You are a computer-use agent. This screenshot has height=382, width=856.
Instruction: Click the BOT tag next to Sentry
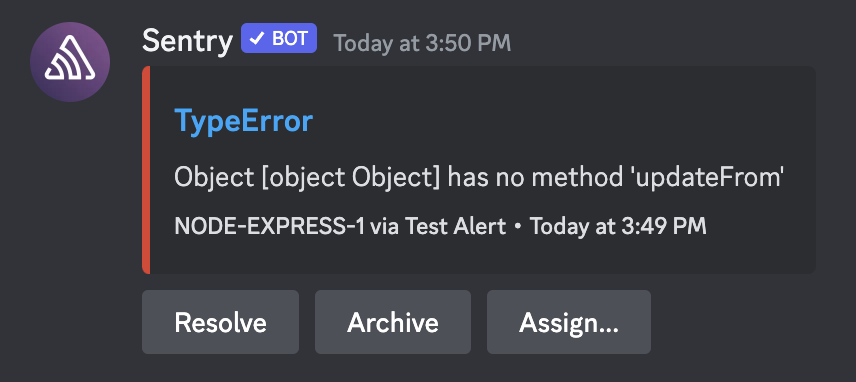click(x=279, y=38)
